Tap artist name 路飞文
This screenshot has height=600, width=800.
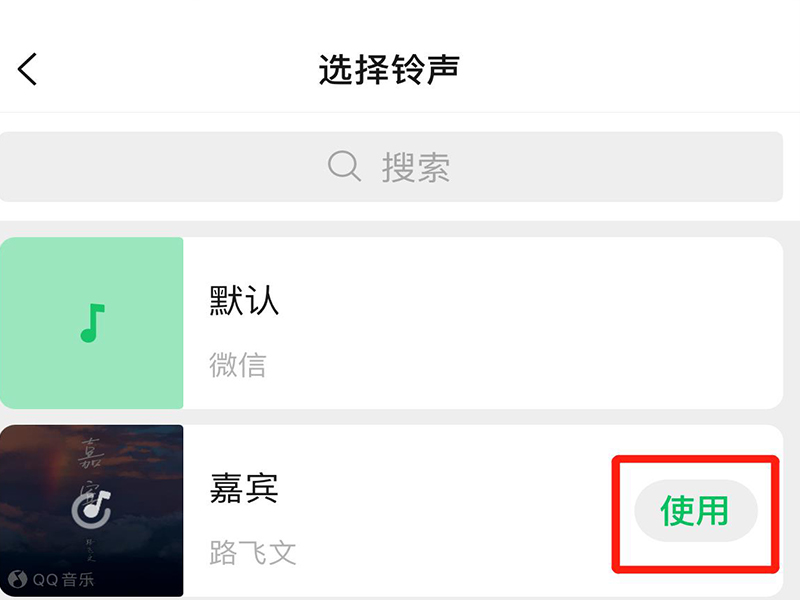coord(253,553)
